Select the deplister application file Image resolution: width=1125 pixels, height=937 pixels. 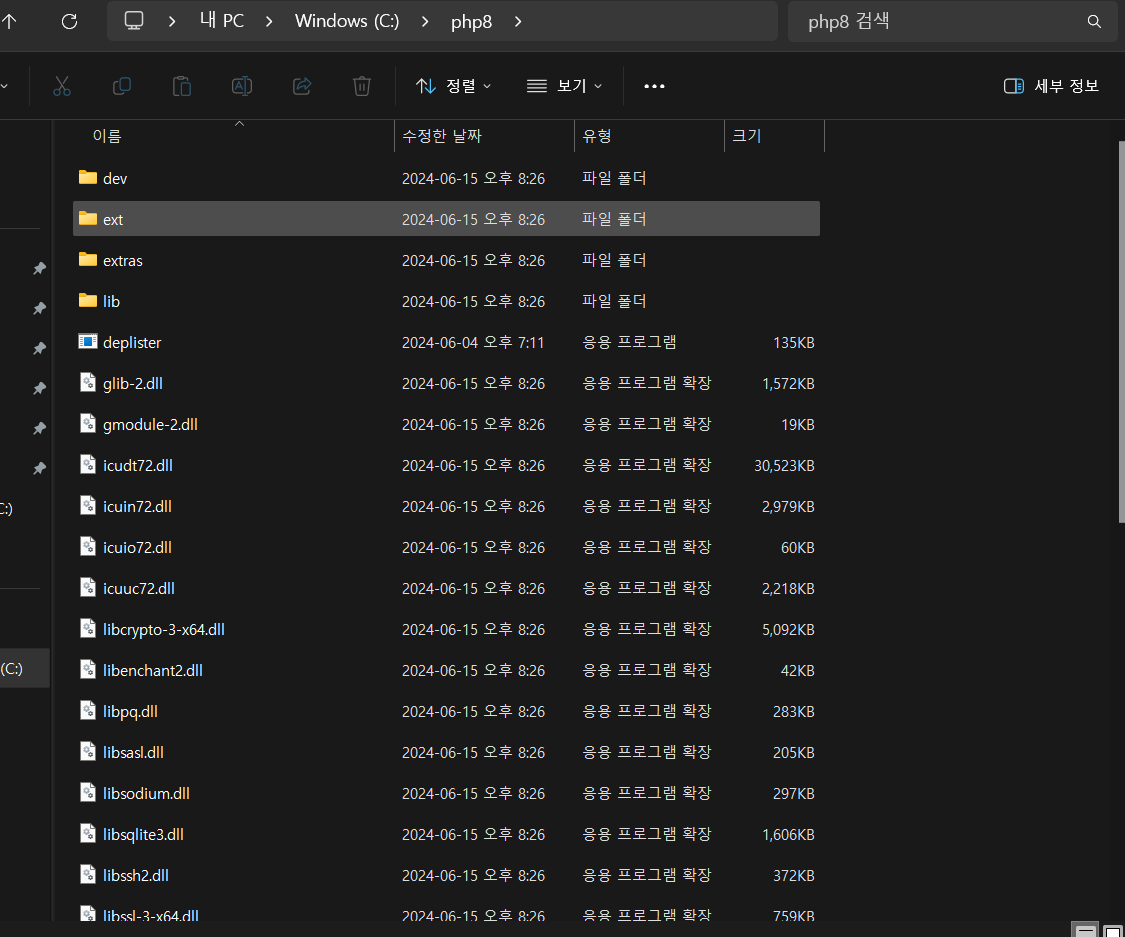pyautogui.click(x=446, y=342)
